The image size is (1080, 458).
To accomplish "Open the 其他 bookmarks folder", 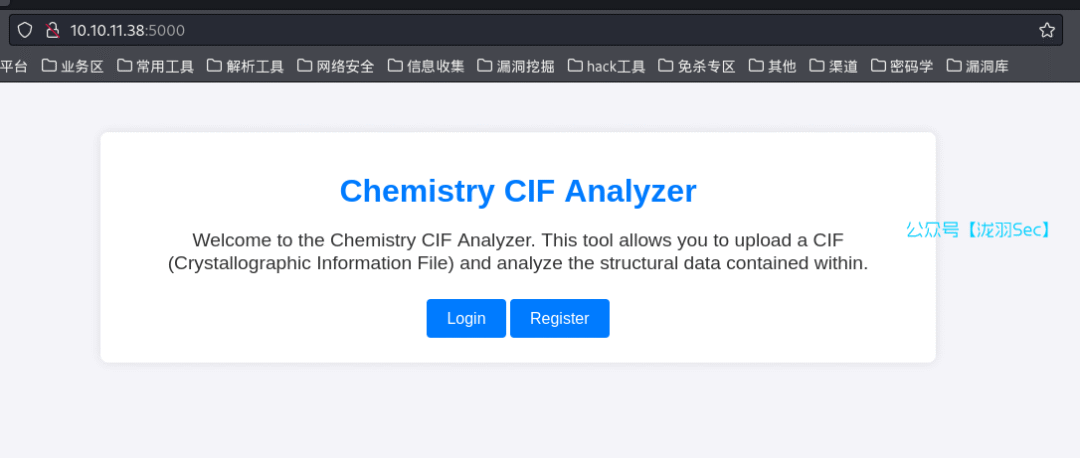I will pos(772,66).
